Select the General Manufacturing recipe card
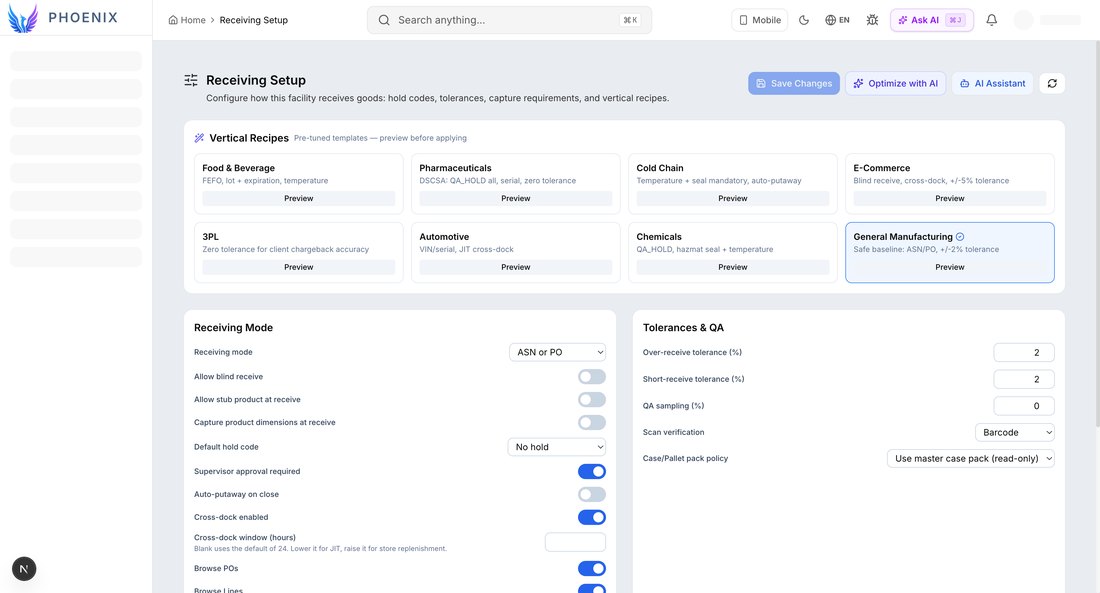Image resolution: width=1100 pixels, height=593 pixels. point(949,253)
